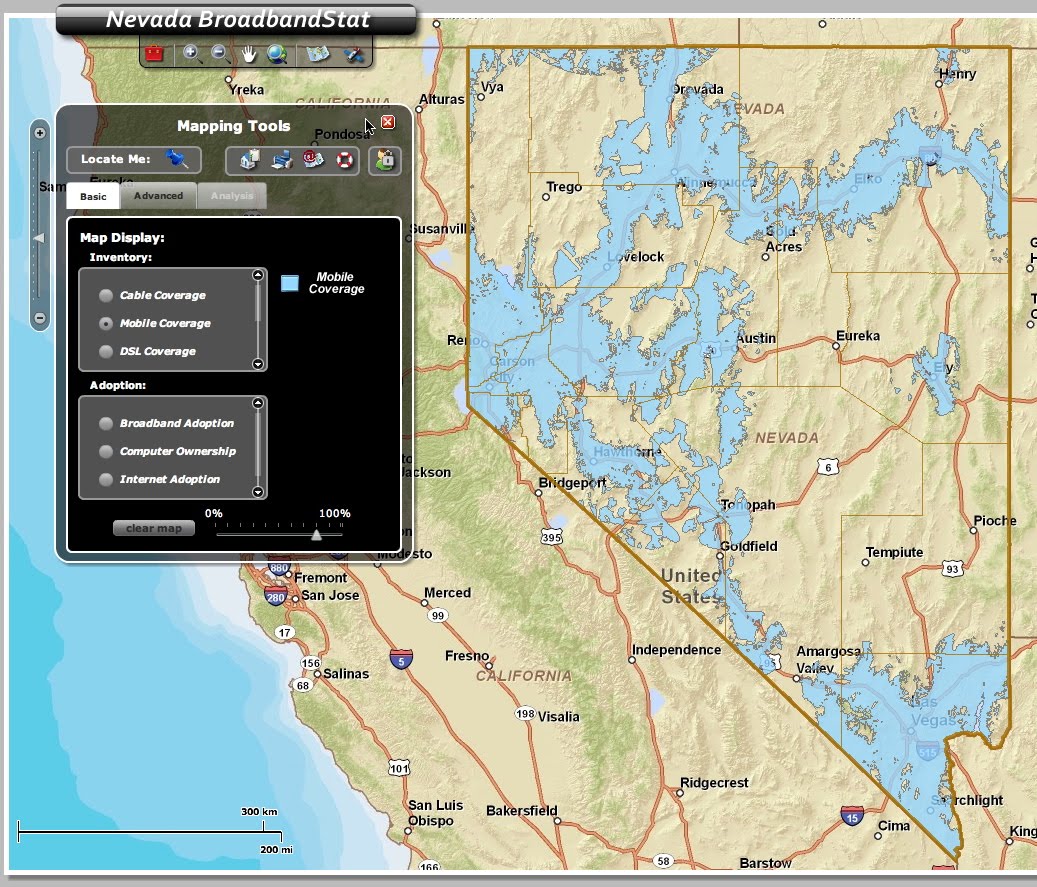Click the Inventory list scroll-up arrow
1037x887 pixels.
(258, 275)
